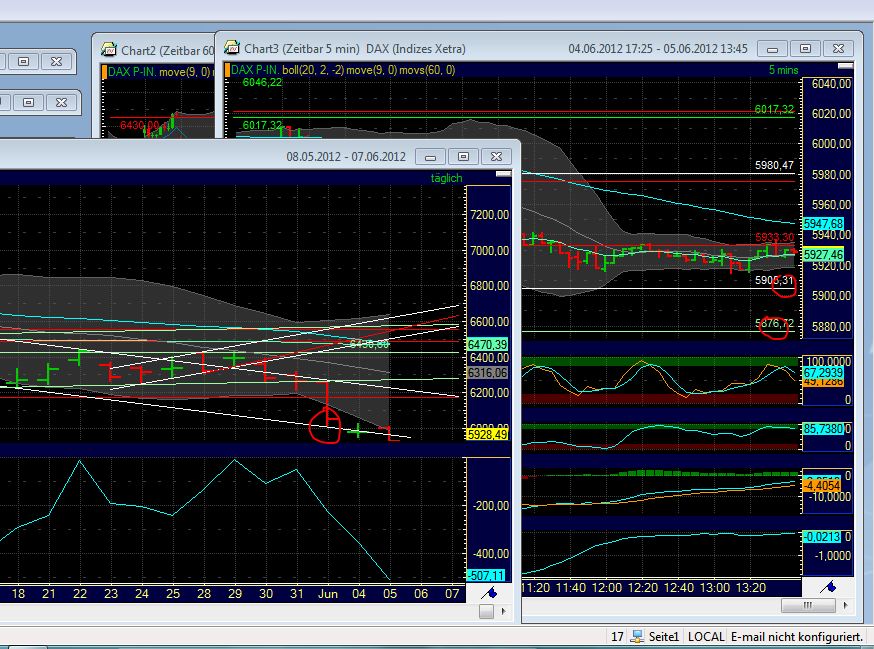Click the red '5933,30' label in Chart3
This screenshot has width=874, height=649.
pos(774,237)
